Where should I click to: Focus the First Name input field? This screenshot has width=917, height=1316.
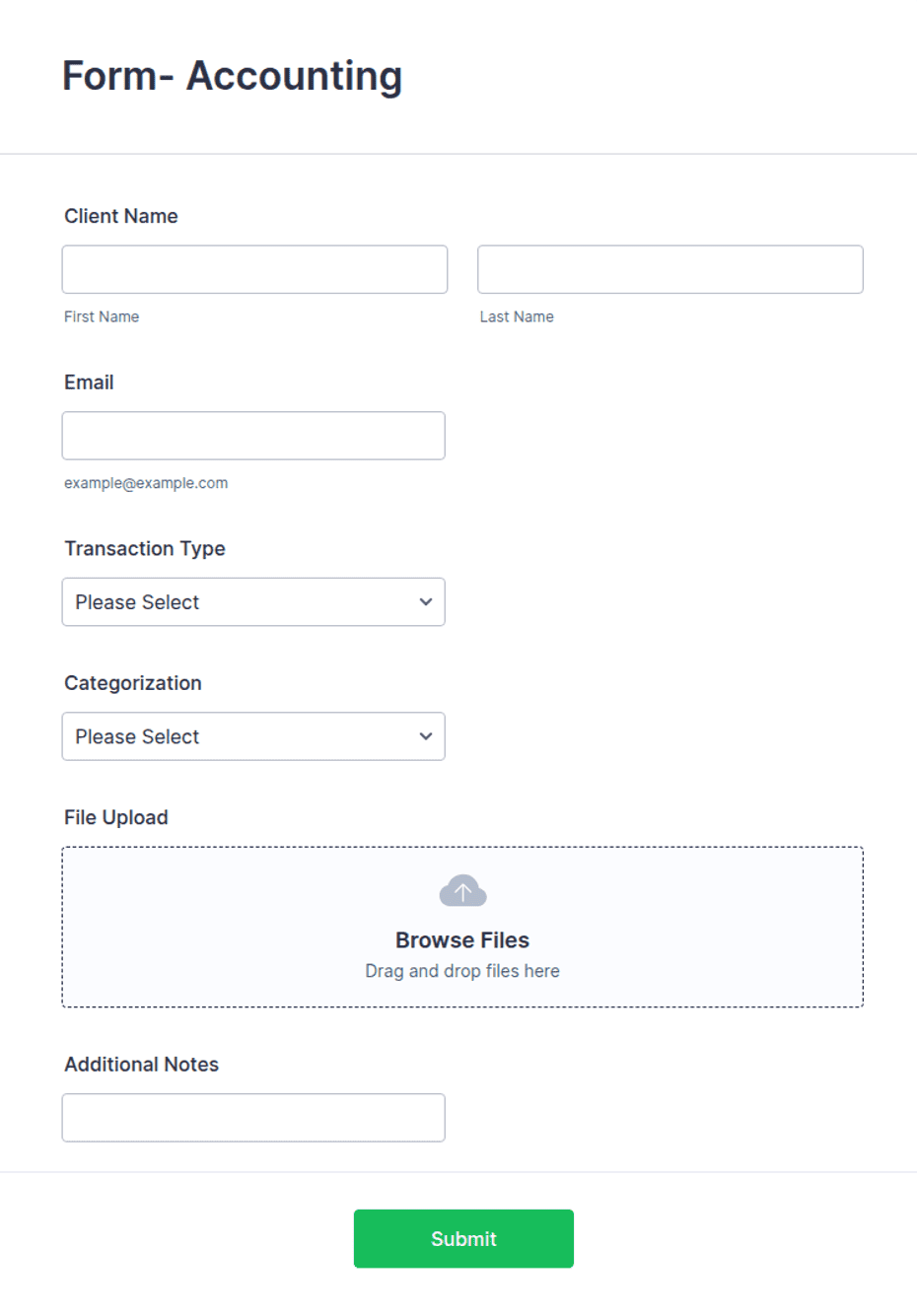coord(254,269)
